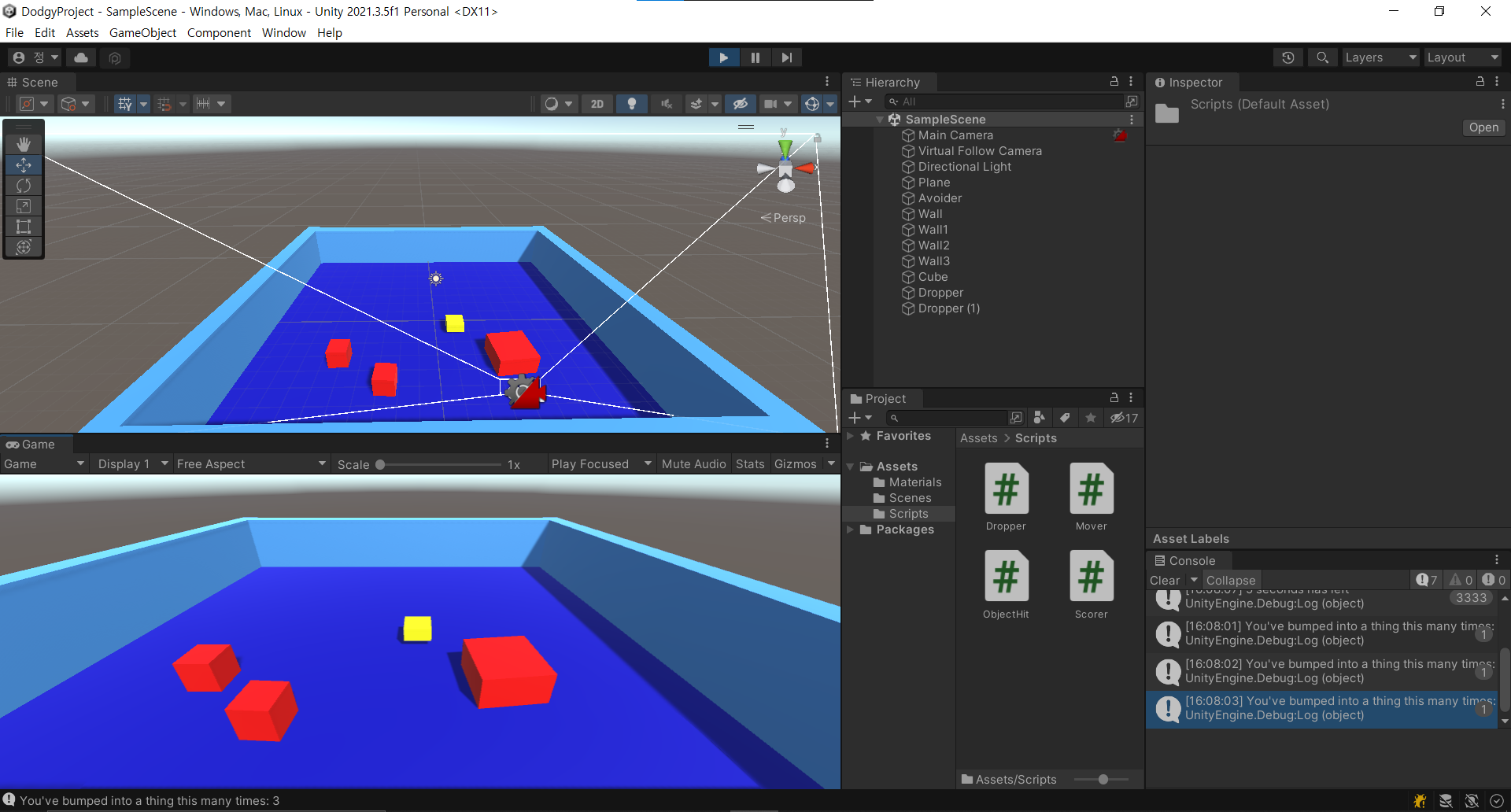Viewport: 1511px width, 812px height.
Task: Toggle Mute Audio in Game view
Action: tap(693, 464)
